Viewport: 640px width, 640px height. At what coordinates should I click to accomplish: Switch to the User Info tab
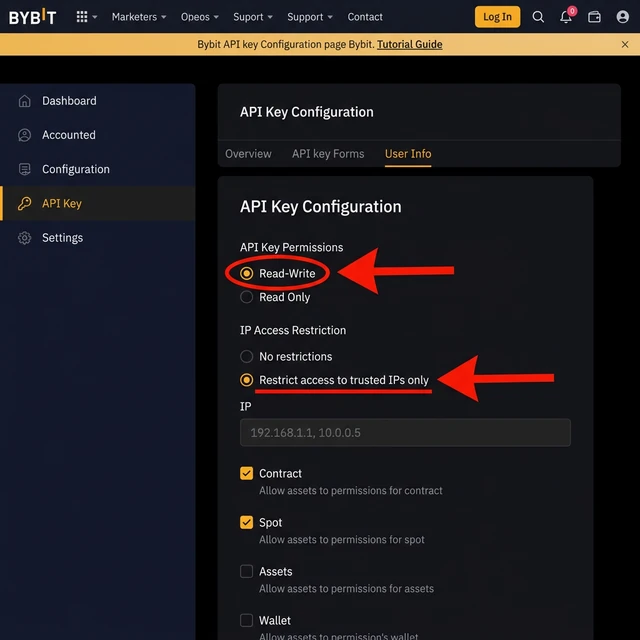pyautogui.click(x=408, y=154)
